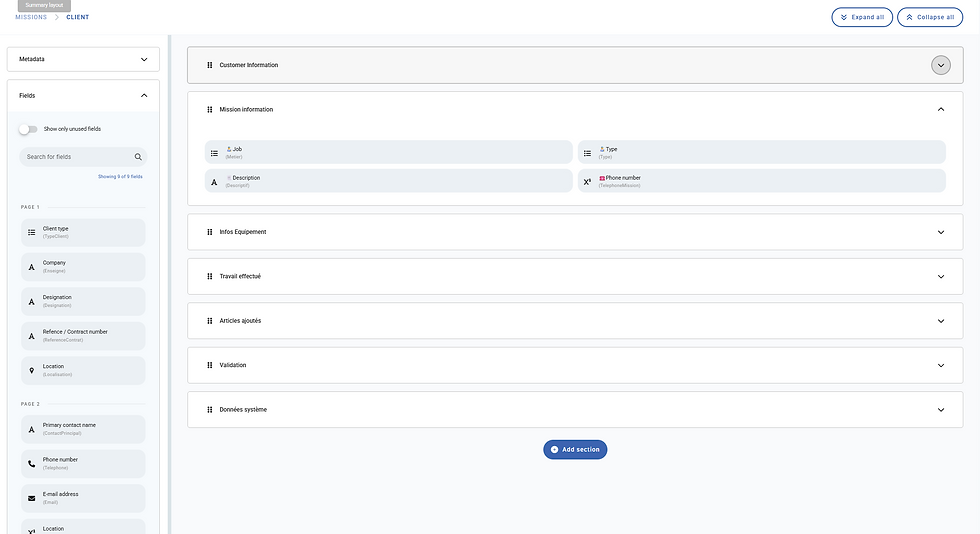
Task: Click 'Refence / Contract number' label
Action: click(75, 332)
